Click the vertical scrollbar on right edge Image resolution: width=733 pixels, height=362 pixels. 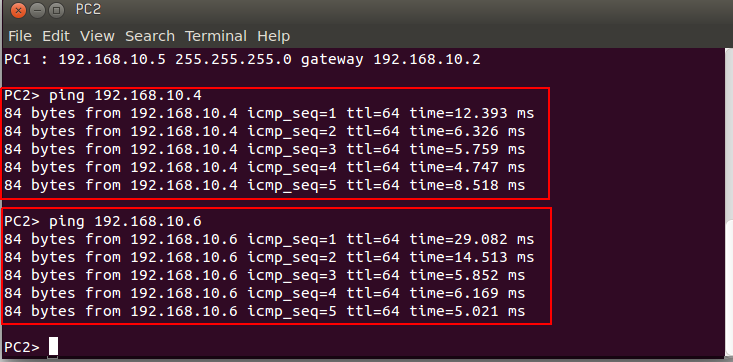730,203
